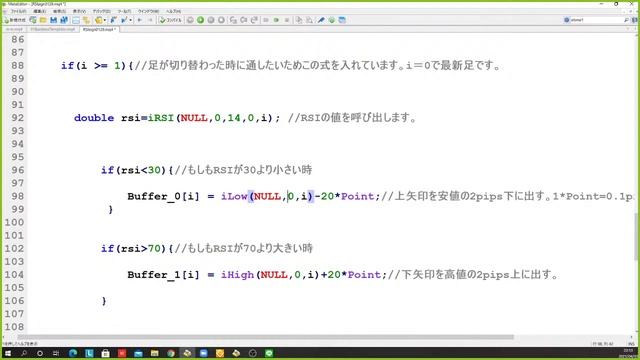This screenshot has width=640, height=360.
Task: Click the vertical scrollbar thumb of editor
Action: click(635, 236)
